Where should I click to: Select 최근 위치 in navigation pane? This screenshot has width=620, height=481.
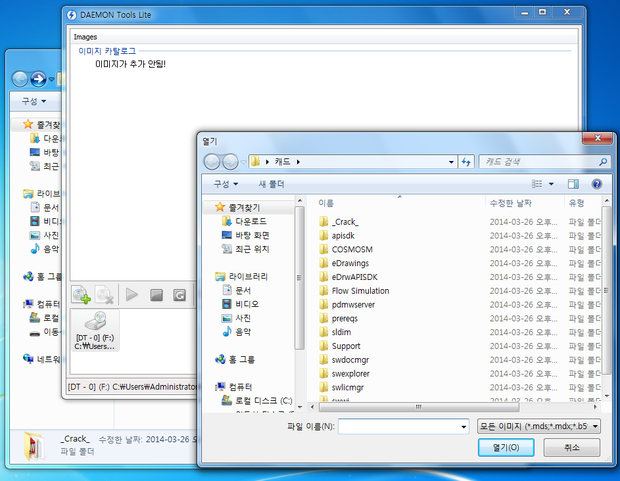click(252, 249)
